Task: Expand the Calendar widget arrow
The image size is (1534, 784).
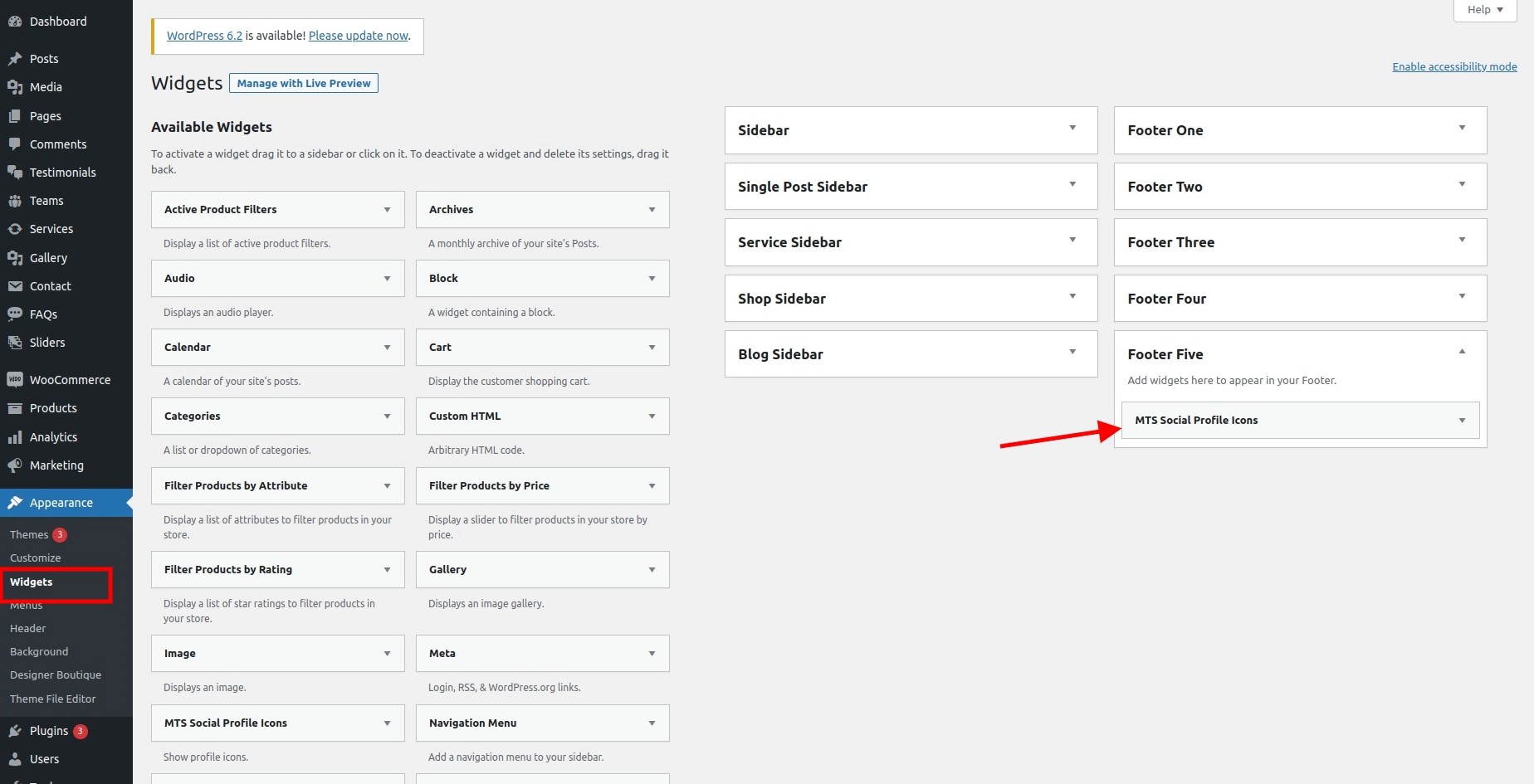Action: 387,348
